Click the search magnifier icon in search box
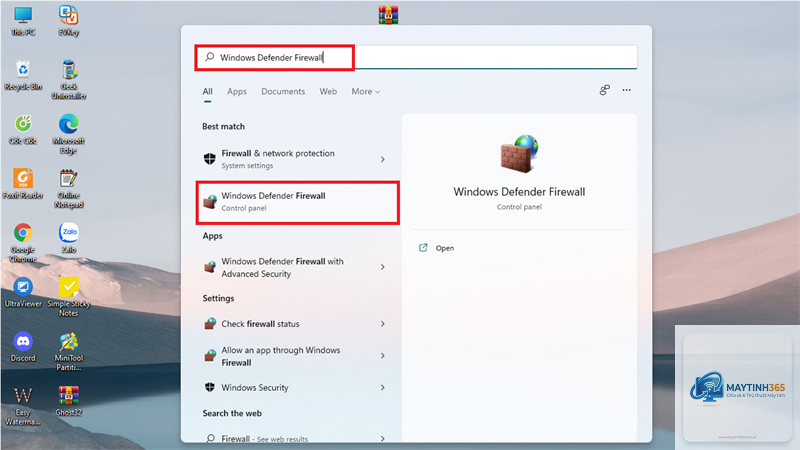This screenshot has width=800, height=450. coord(210,57)
